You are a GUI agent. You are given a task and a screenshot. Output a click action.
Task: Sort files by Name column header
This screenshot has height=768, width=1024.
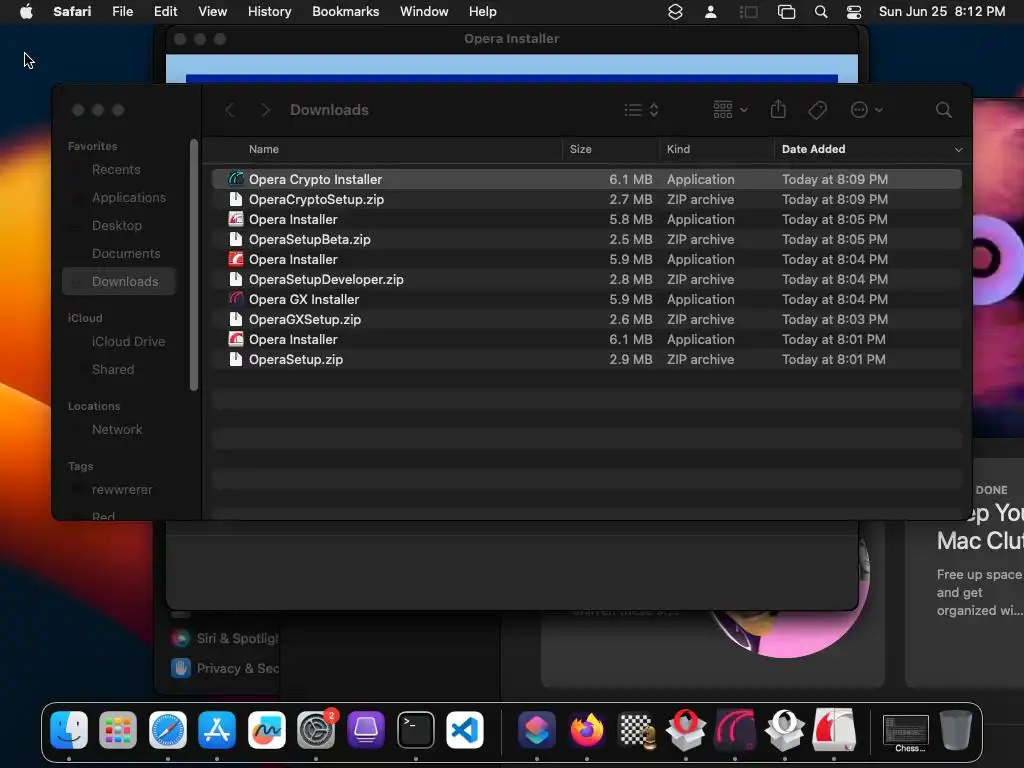(263, 149)
